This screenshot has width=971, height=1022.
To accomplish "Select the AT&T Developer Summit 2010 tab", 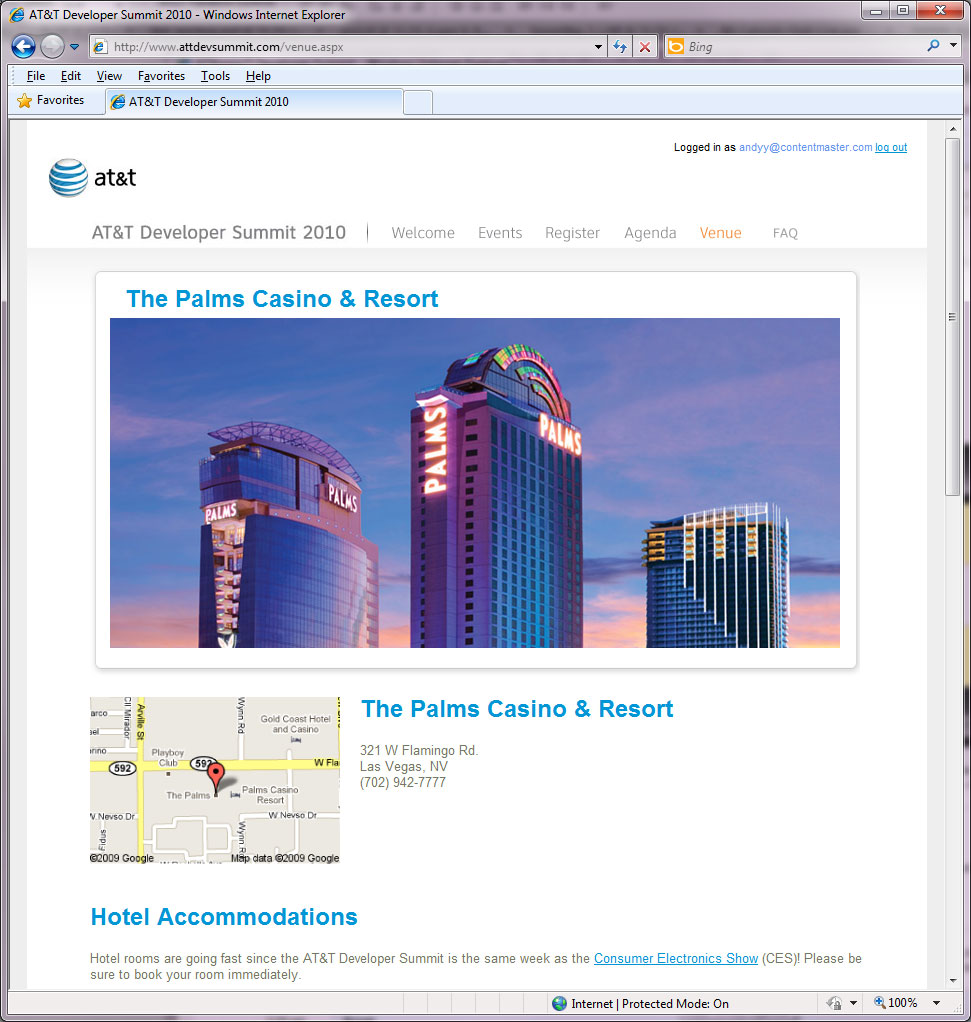I will point(254,102).
